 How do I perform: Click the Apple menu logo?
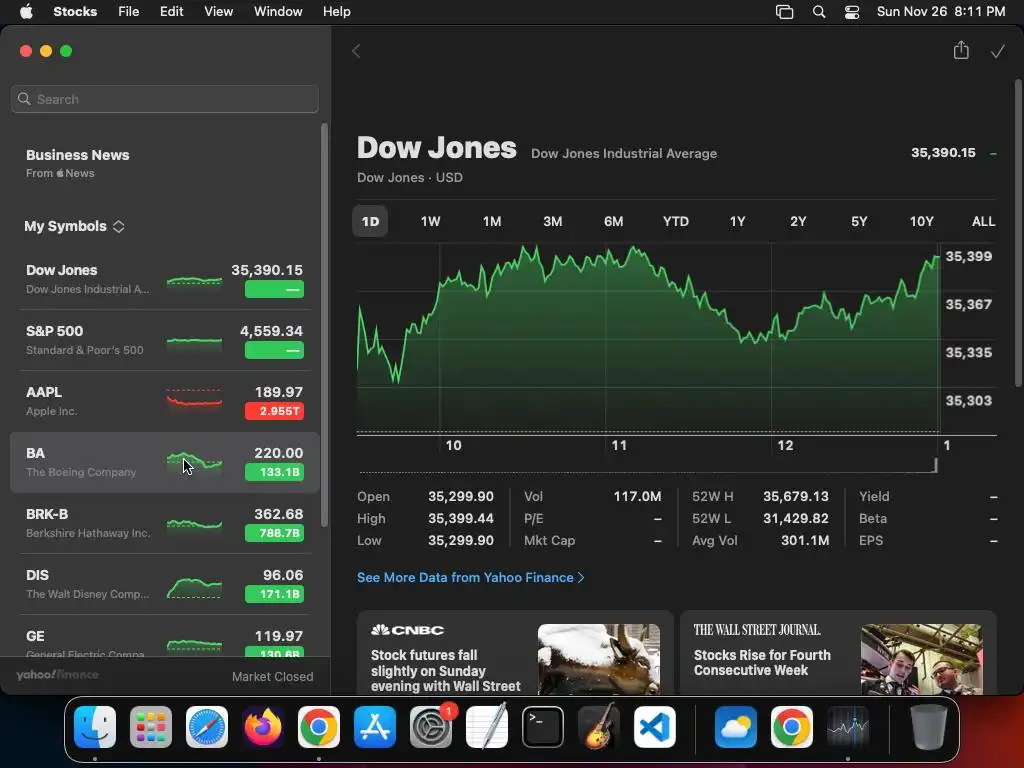(x=26, y=11)
